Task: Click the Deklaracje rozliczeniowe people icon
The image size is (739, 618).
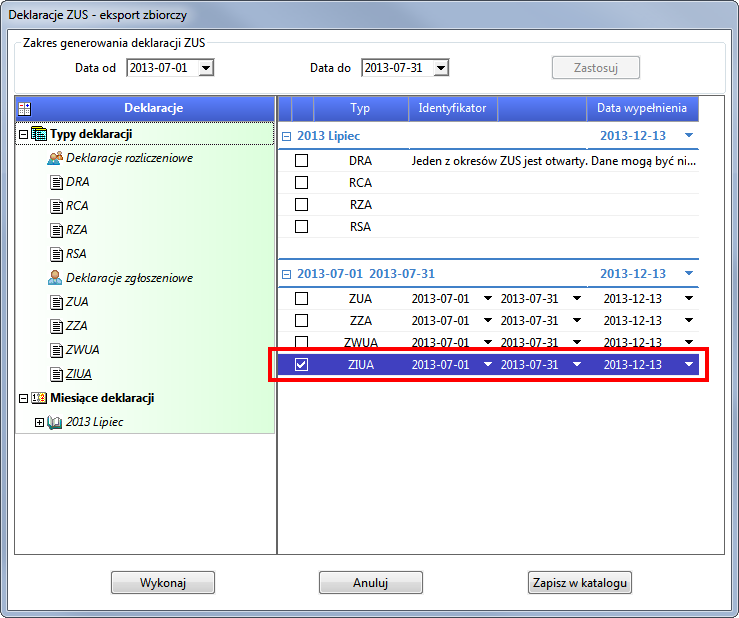Action: pos(55,158)
